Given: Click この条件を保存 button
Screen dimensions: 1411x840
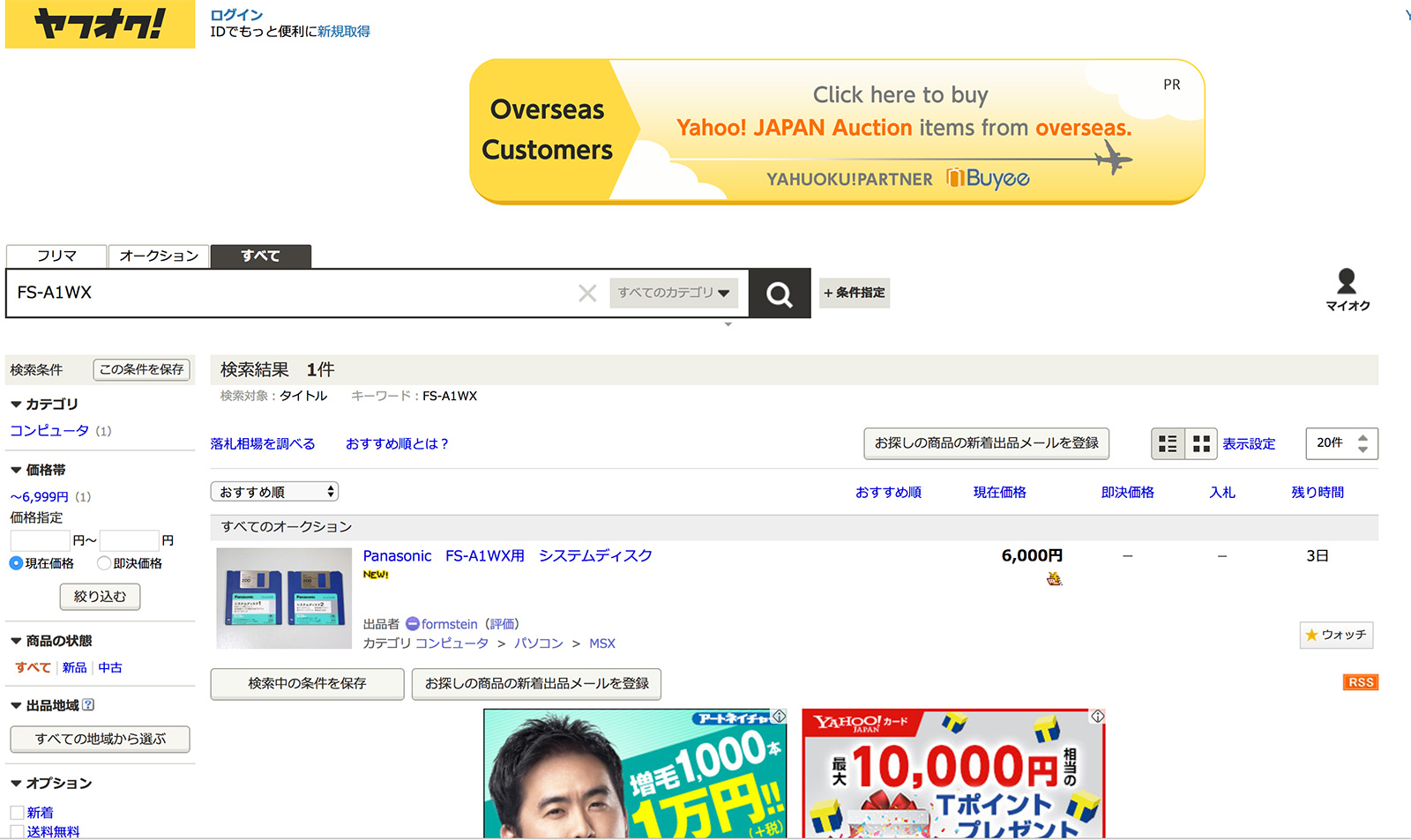Looking at the screenshot, I should (141, 370).
